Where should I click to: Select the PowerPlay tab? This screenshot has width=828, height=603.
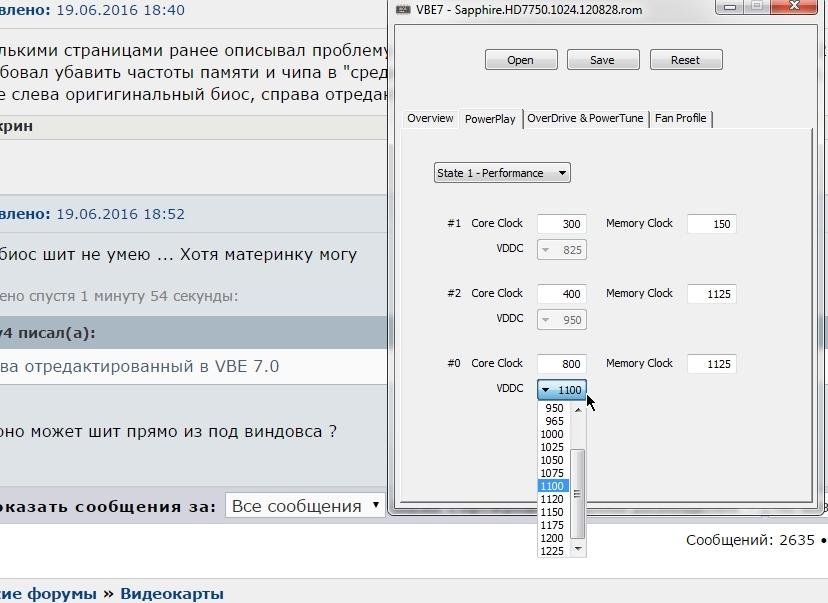click(x=490, y=119)
